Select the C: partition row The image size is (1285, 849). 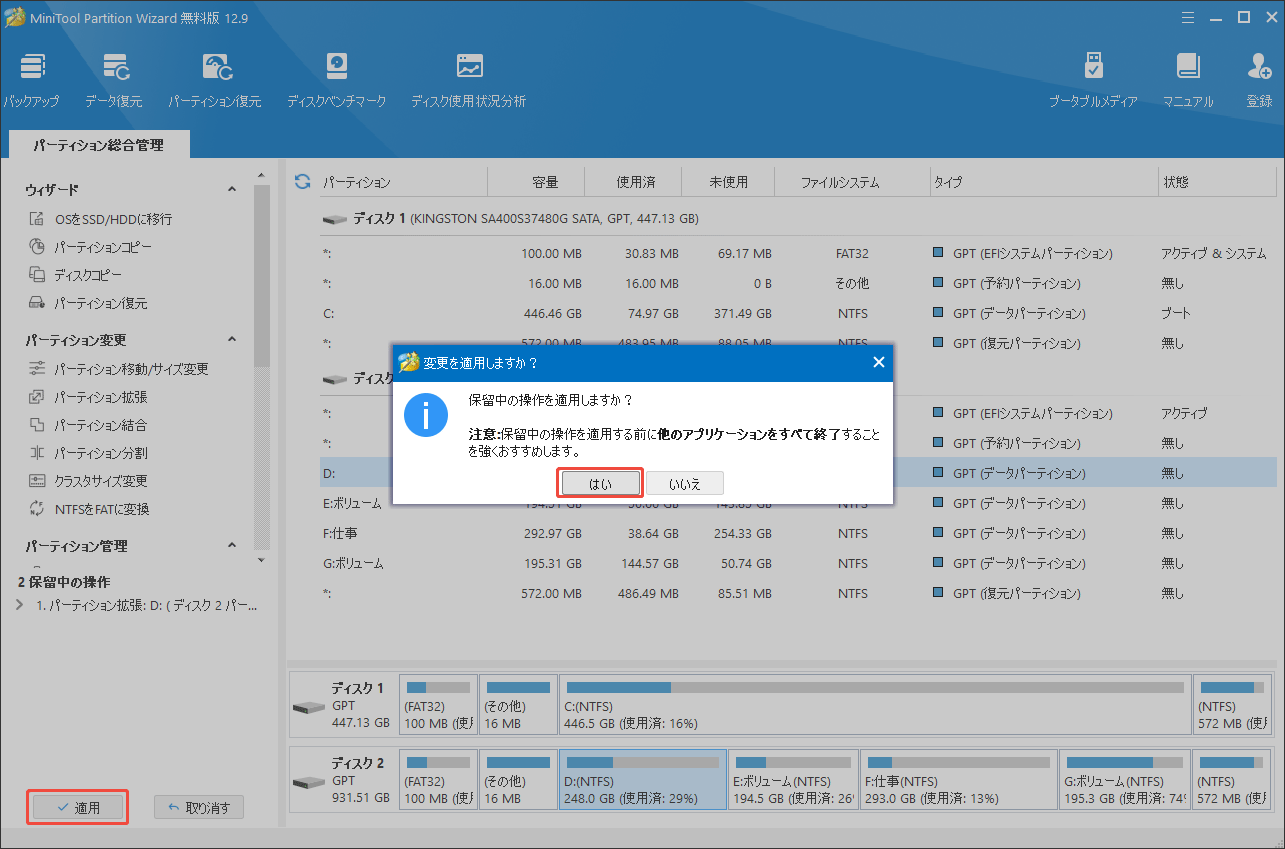pos(798,313)
